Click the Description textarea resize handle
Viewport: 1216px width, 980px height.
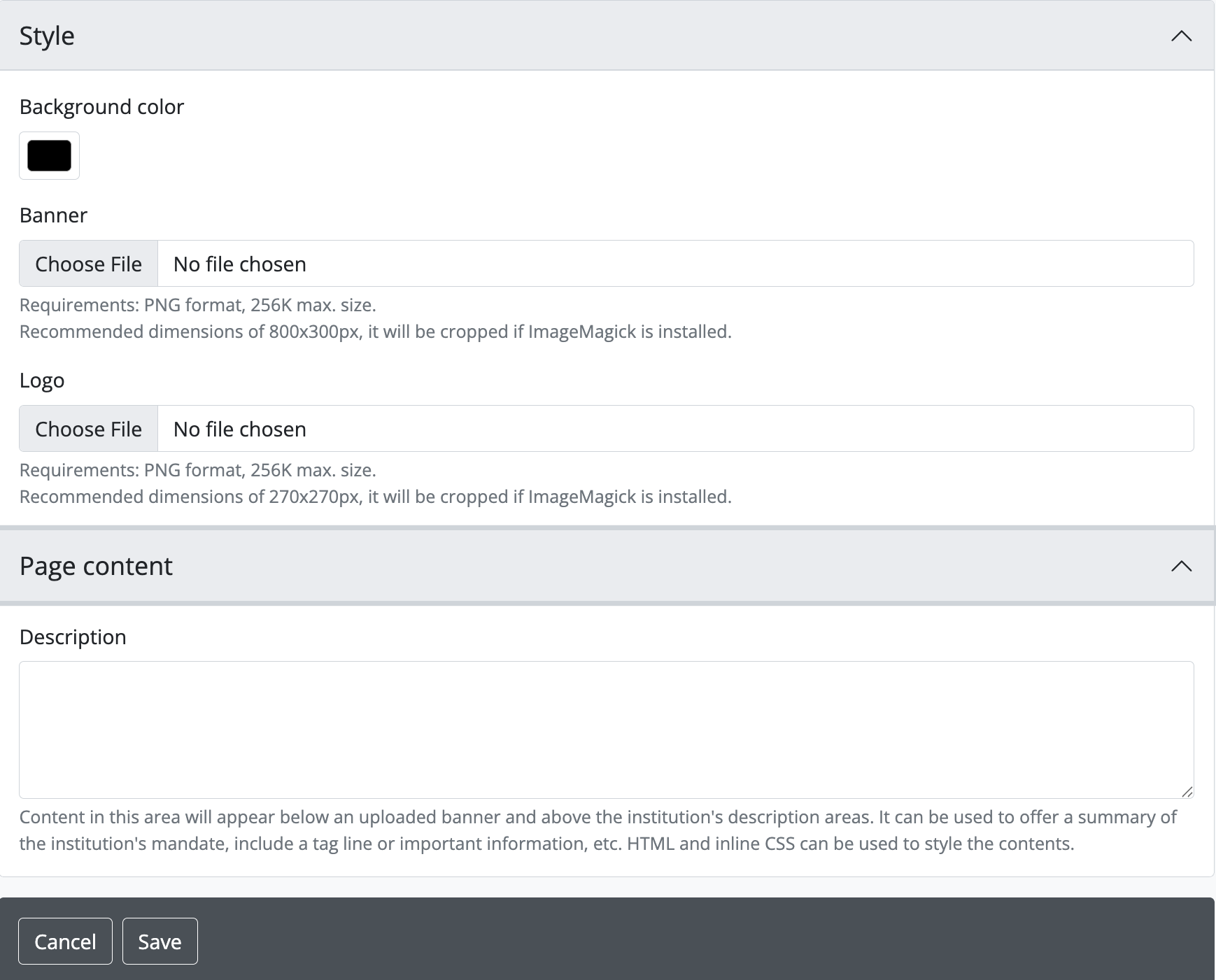(1187, 791)
